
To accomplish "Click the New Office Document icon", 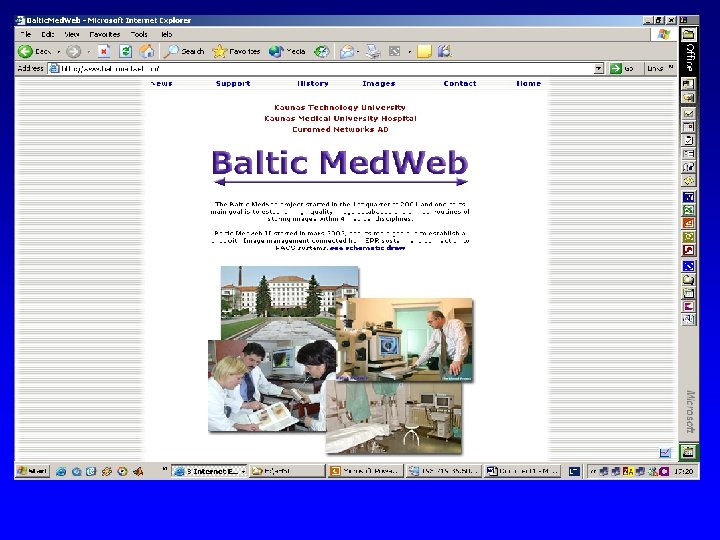I will 688,84.
